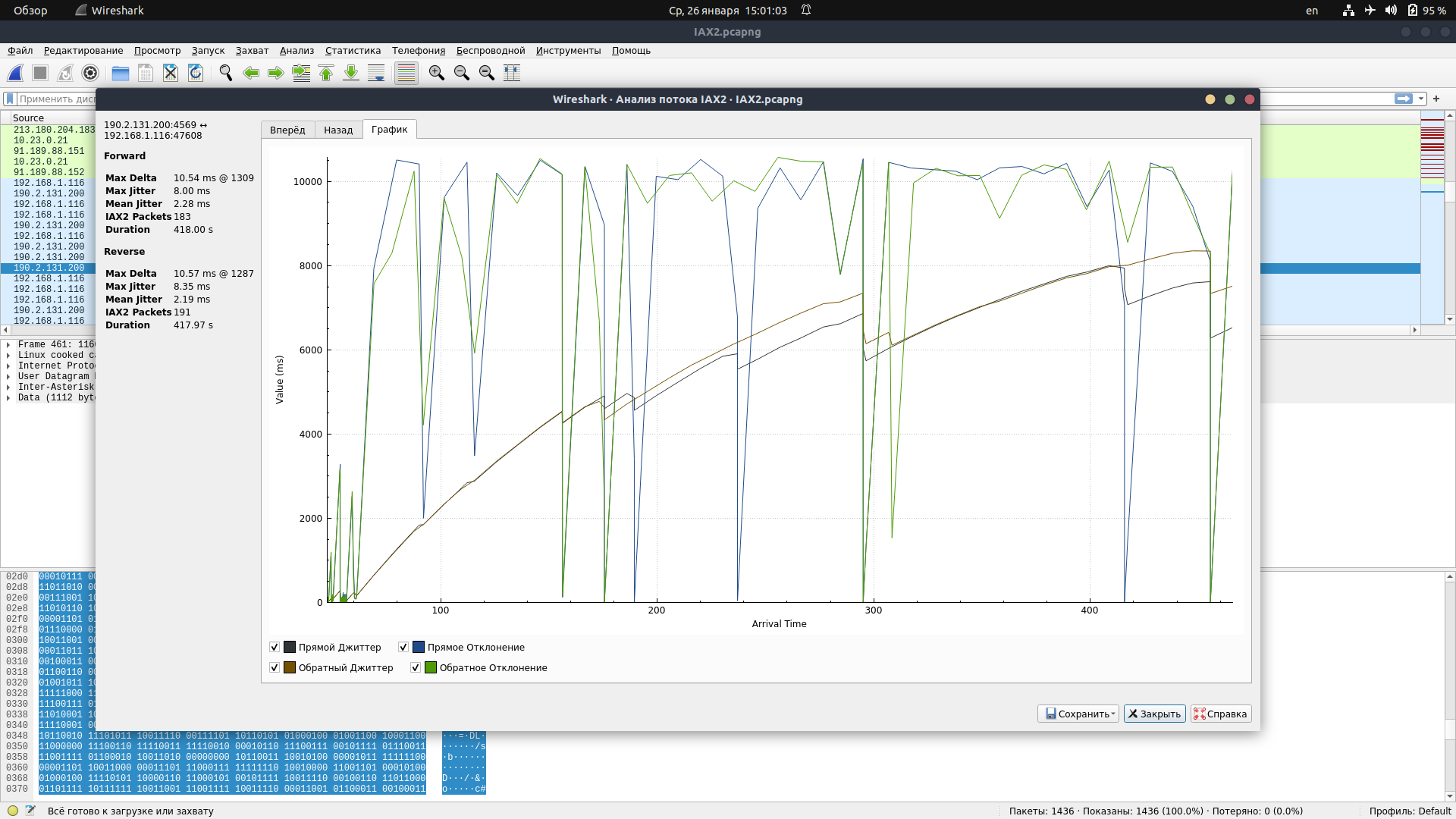Open the Телефония menu
1456x819 pixels.
coord(419,51)
